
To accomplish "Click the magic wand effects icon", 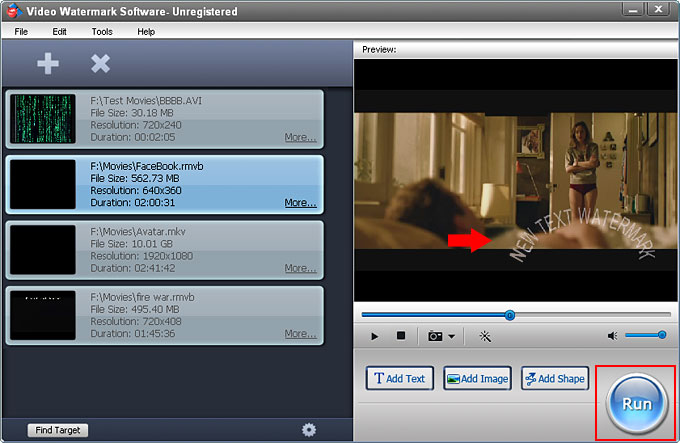I will [x=486, y=336].
